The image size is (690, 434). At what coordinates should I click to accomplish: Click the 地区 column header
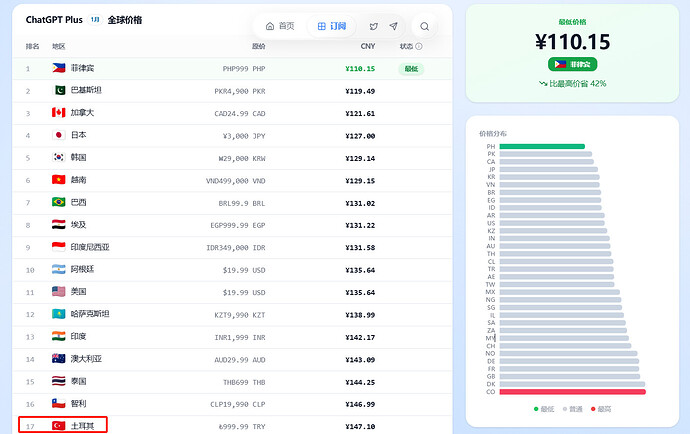tap(59, 46)
